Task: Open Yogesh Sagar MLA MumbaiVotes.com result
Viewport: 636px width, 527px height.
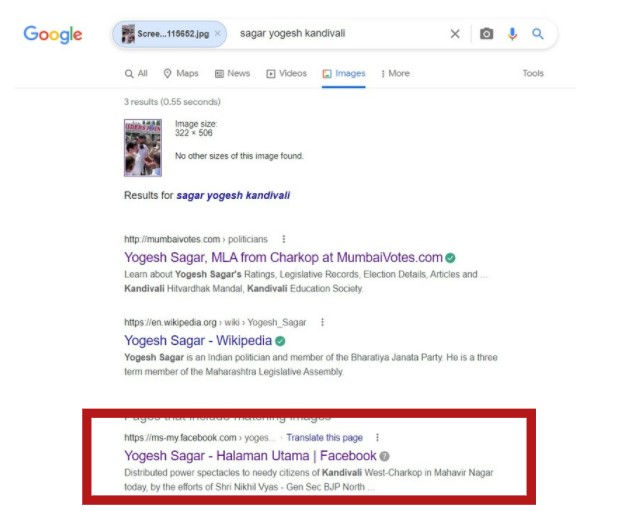Action: pos(283,258)
